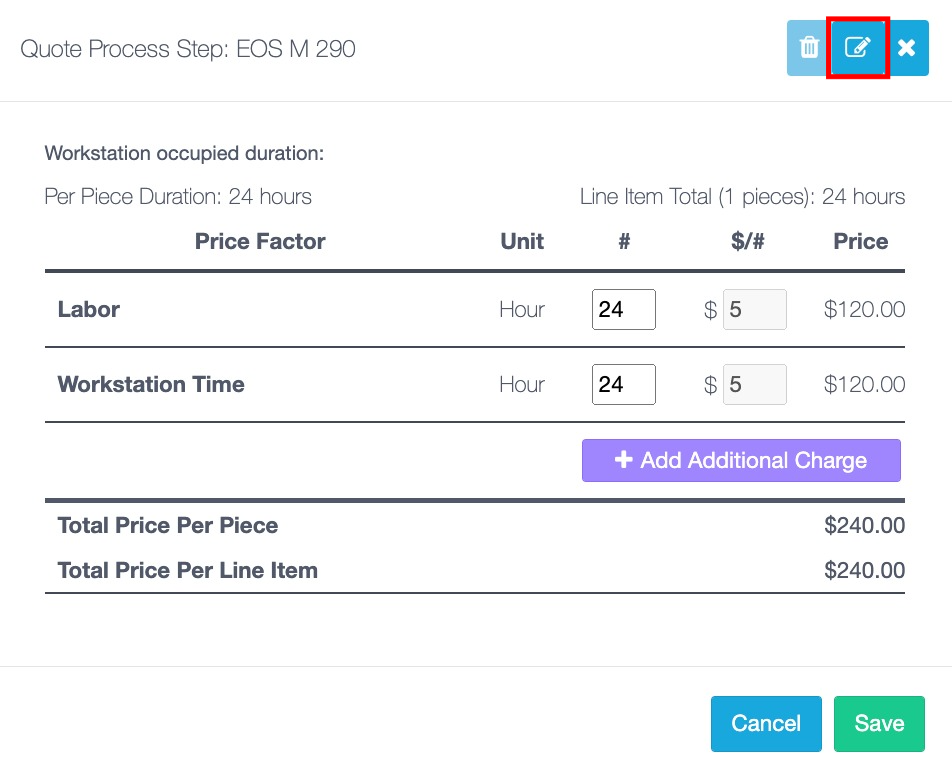Click the Total Price Per Line Item label
952x777 pixels.
[x=188, y=571]
